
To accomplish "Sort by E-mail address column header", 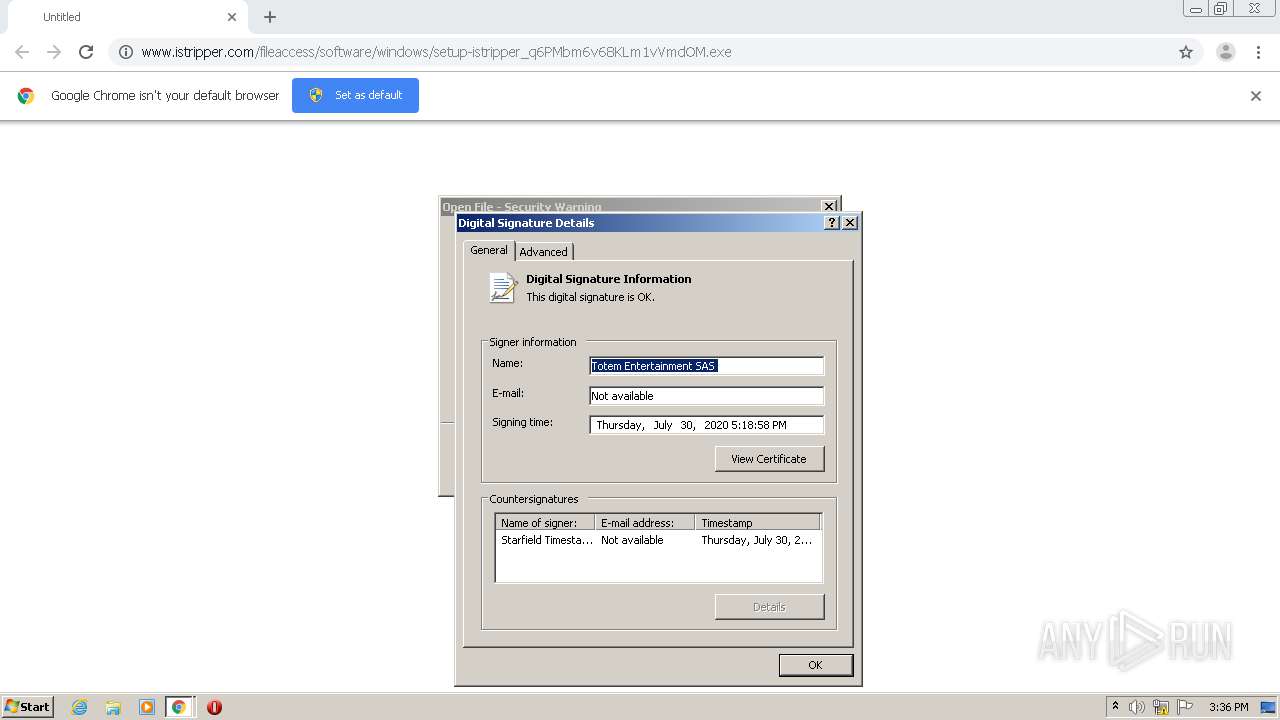I will pos(645,522).
